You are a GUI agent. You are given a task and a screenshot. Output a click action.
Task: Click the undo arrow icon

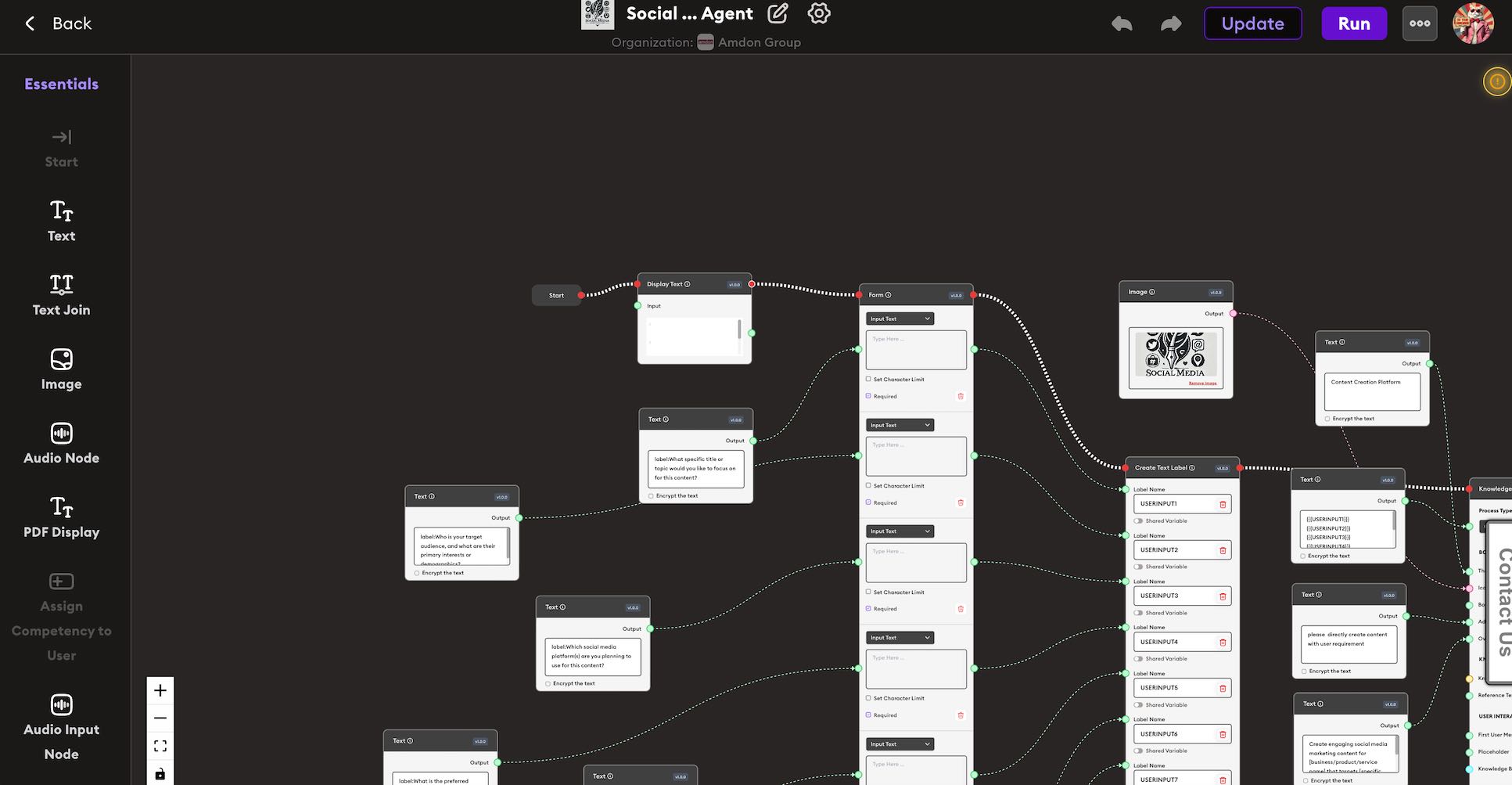click(1121, 23)
